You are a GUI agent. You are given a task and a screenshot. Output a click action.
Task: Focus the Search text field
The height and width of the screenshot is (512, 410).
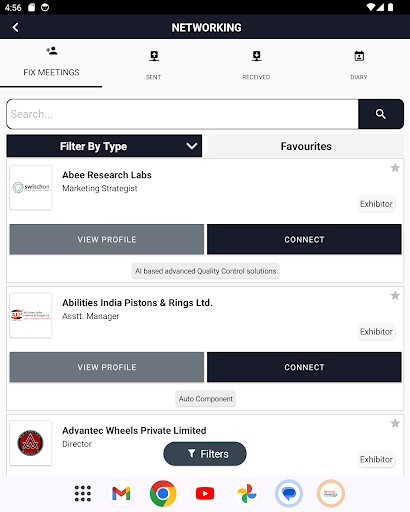pos(182,114)
